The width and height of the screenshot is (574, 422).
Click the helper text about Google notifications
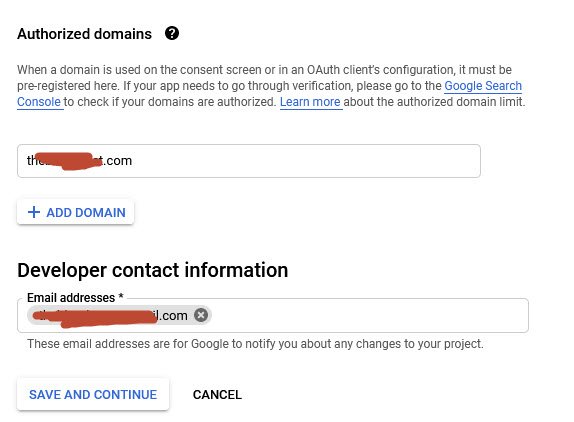tap(255, 344)
